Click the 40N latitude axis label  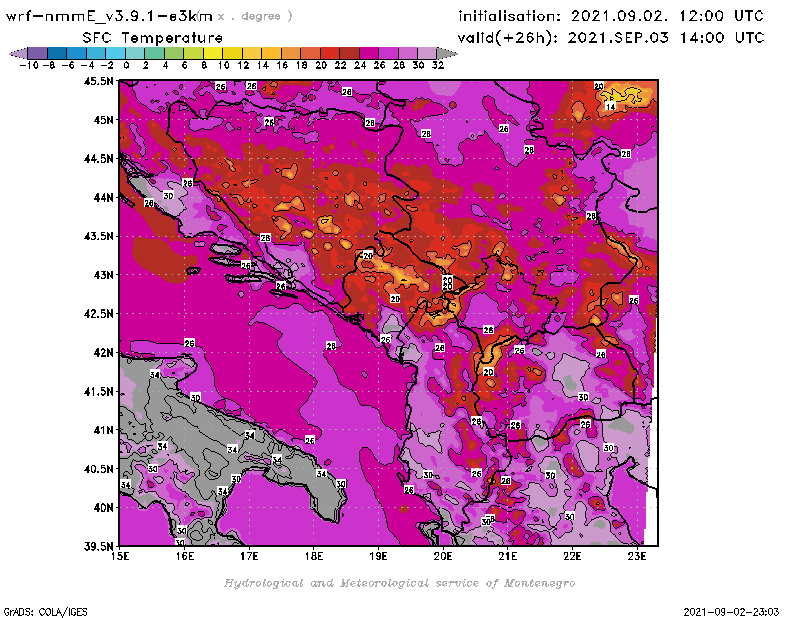click(x=103, y=508)
